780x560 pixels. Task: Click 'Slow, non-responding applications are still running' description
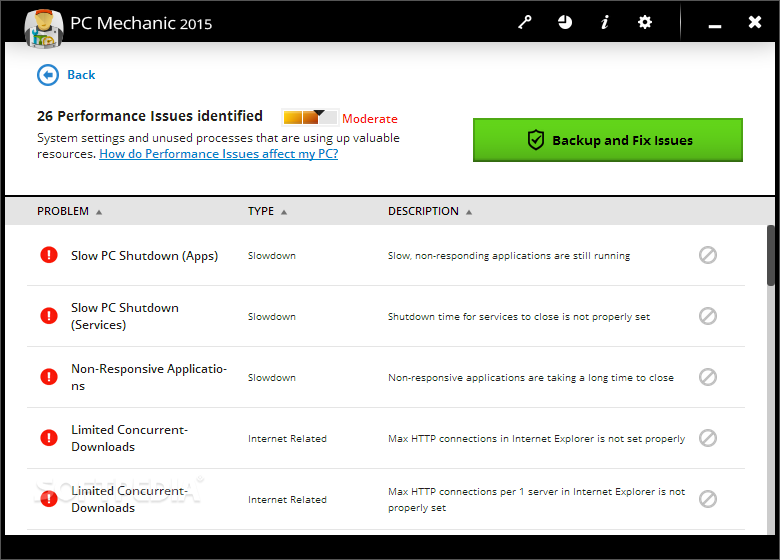point(509,256)
